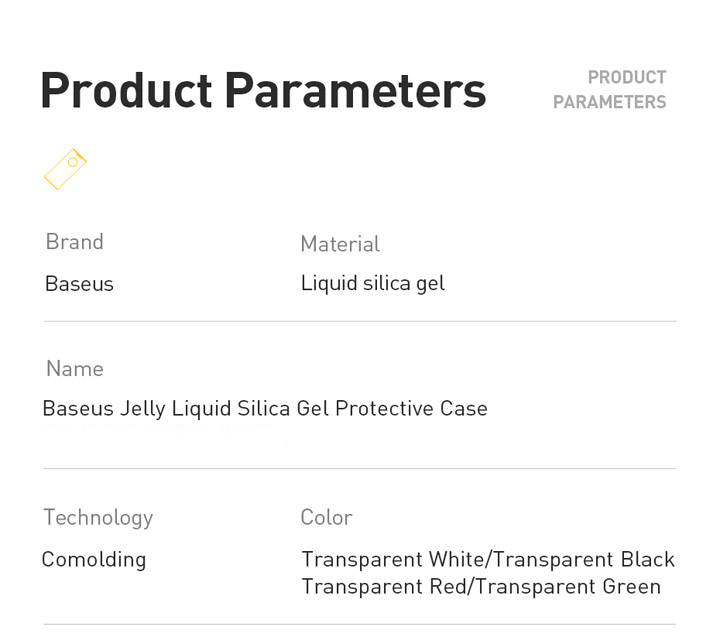This screenshot has height=639, width=720.
Task: Click the divider line below Color row
Action: pos(360,624)
